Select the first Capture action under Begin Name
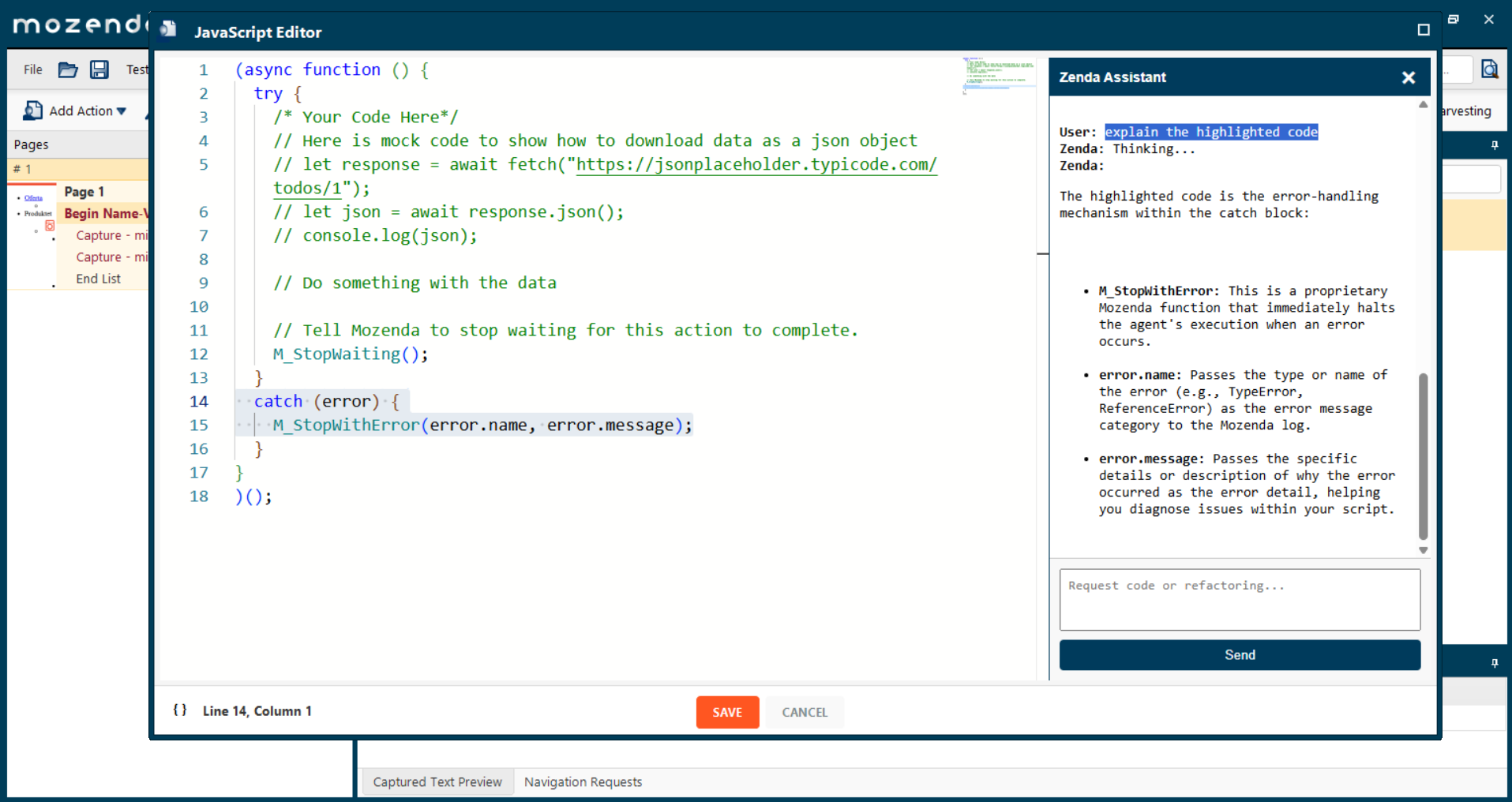The image size is (1512, 802). [x=111, y=235]
